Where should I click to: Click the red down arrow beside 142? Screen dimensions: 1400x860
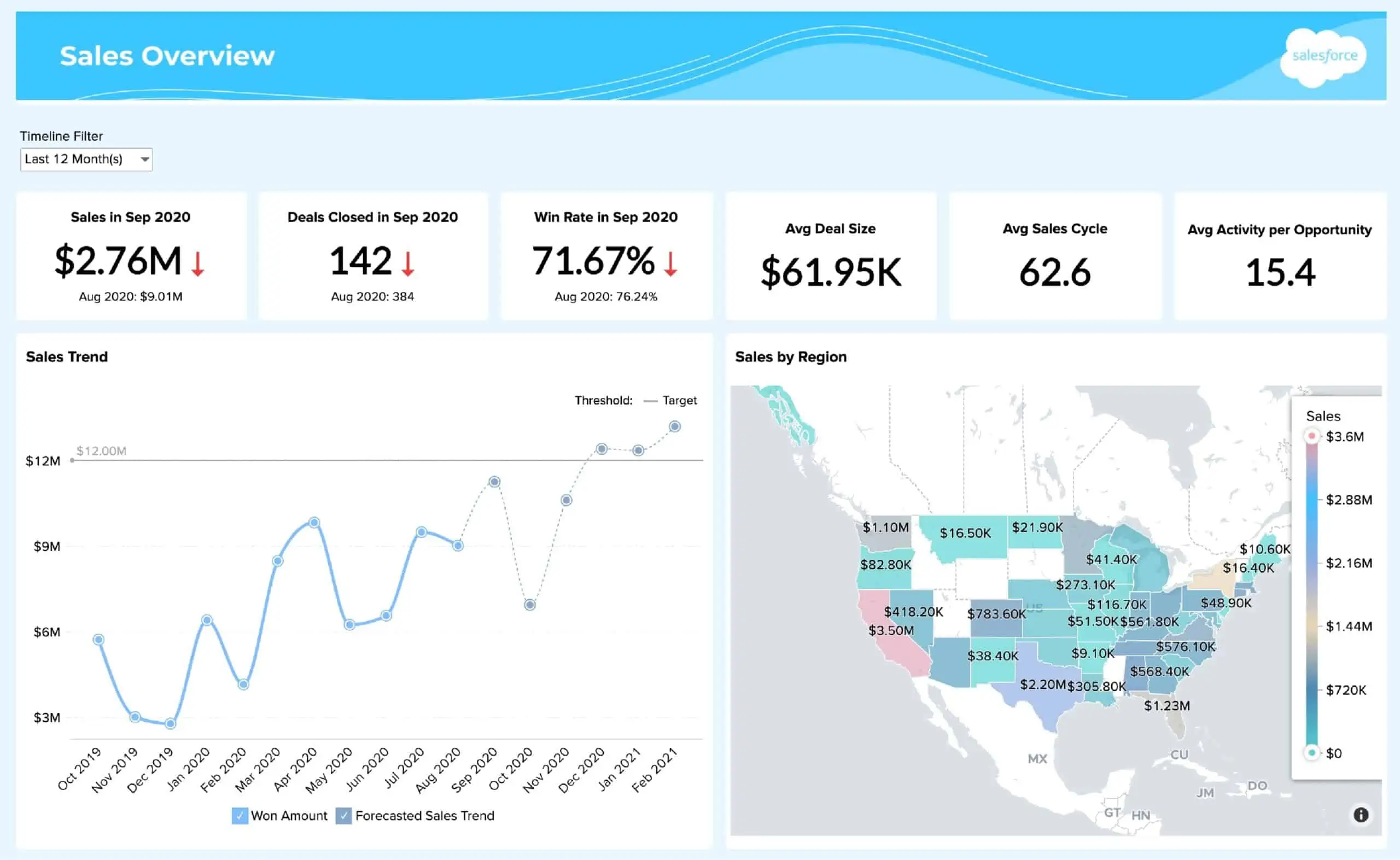point(408,264)
